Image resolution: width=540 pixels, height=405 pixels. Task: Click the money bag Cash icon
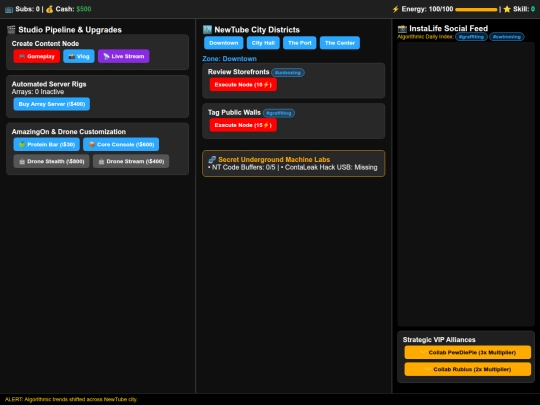pyautogui.click(x=50, y=9)
